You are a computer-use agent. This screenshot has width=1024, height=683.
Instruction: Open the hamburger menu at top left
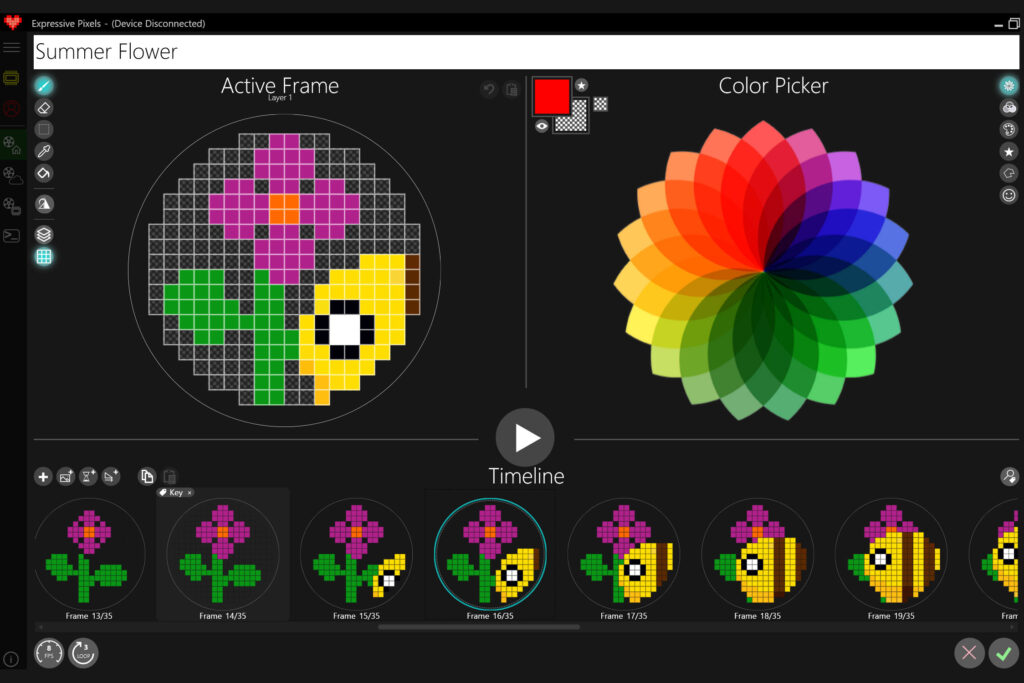[x=12, y=46]
